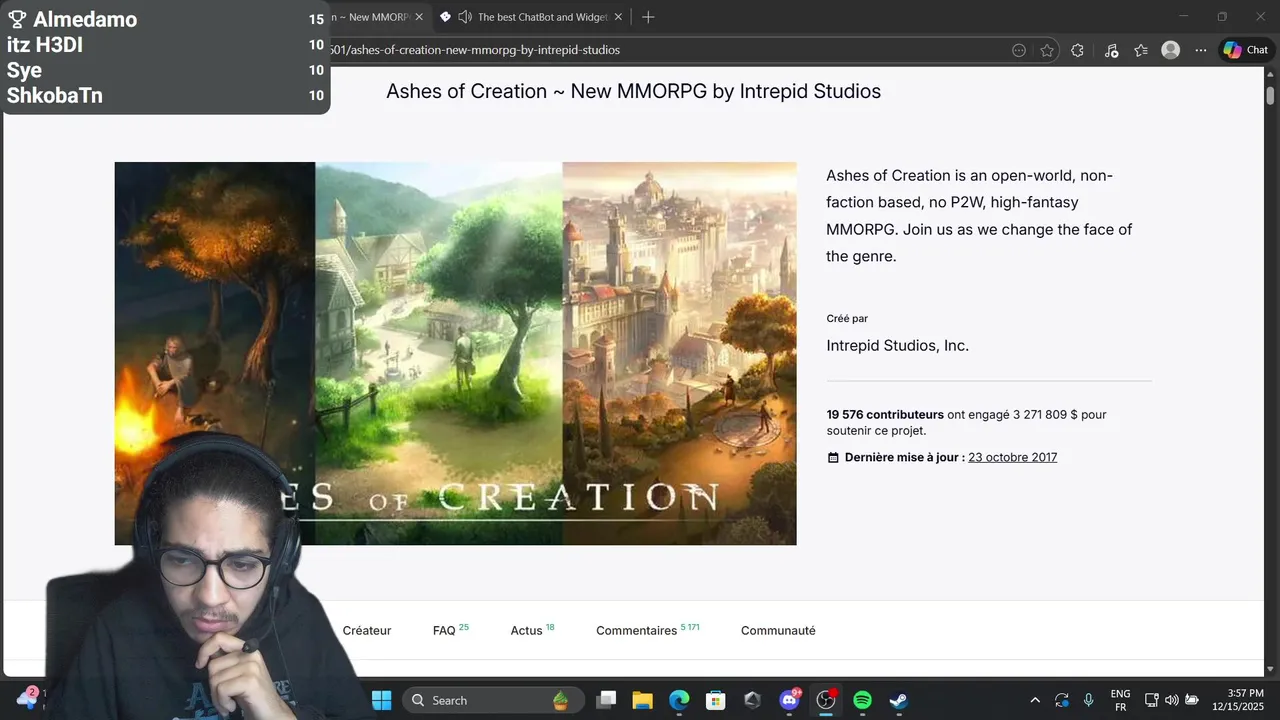Open Spotify from the taskbar
Image resolution: width=1280 pixels, height=720 pixels.
862,700
